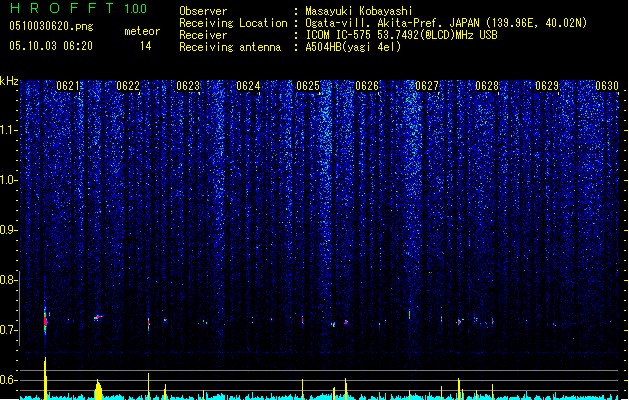Click the 0625 time marker
This screenshot has width=629, height=400.
308,86
